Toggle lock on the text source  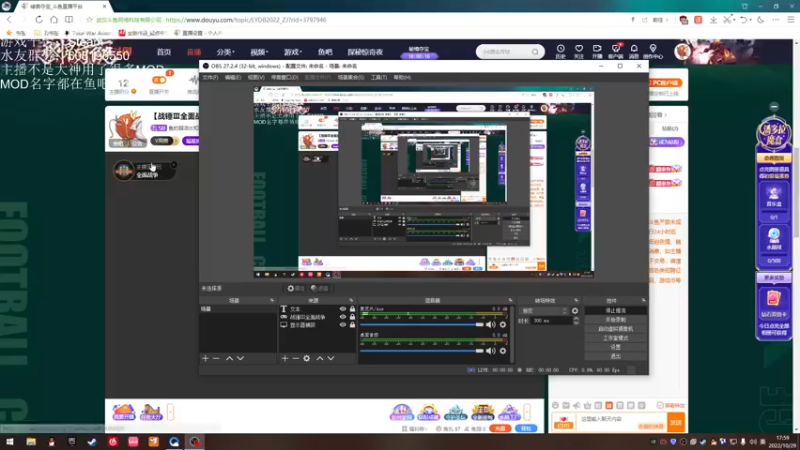coord(352,309)
